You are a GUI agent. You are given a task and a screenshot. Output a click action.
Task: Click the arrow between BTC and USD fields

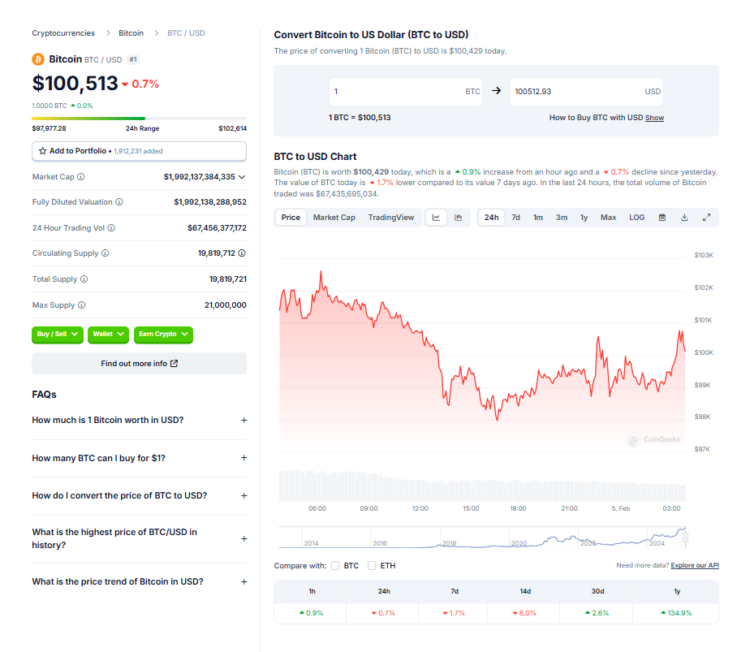pos(496,90)
